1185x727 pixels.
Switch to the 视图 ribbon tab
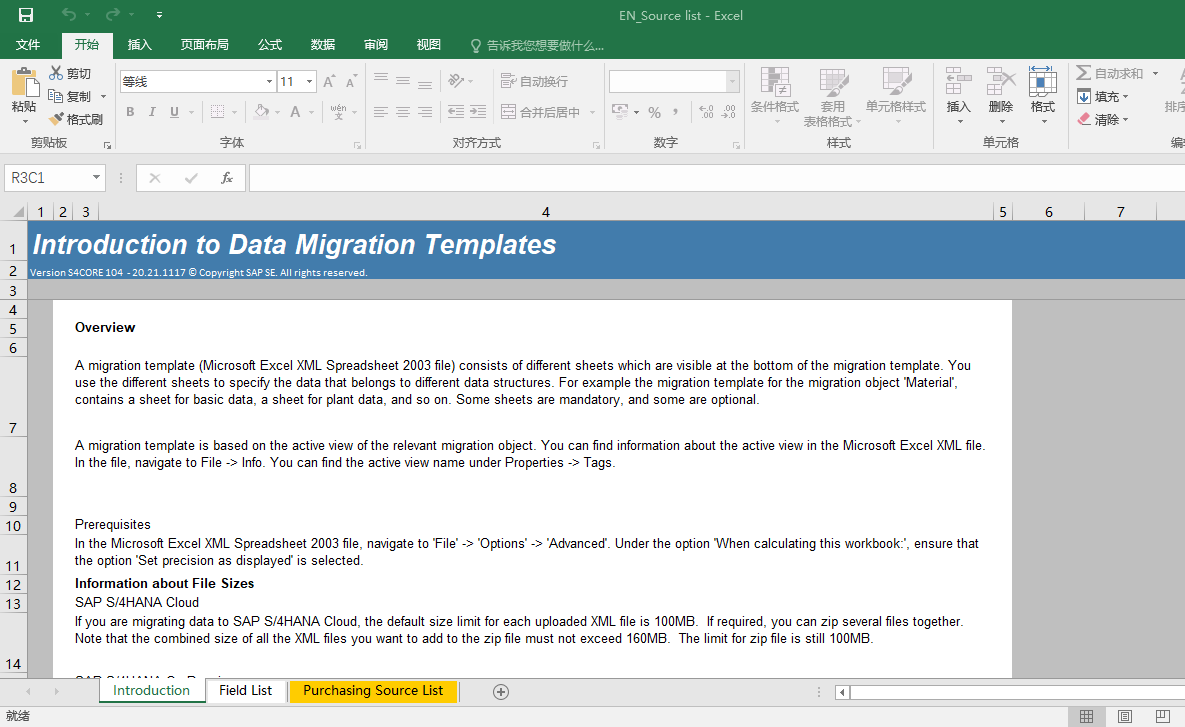pos(429,45)
